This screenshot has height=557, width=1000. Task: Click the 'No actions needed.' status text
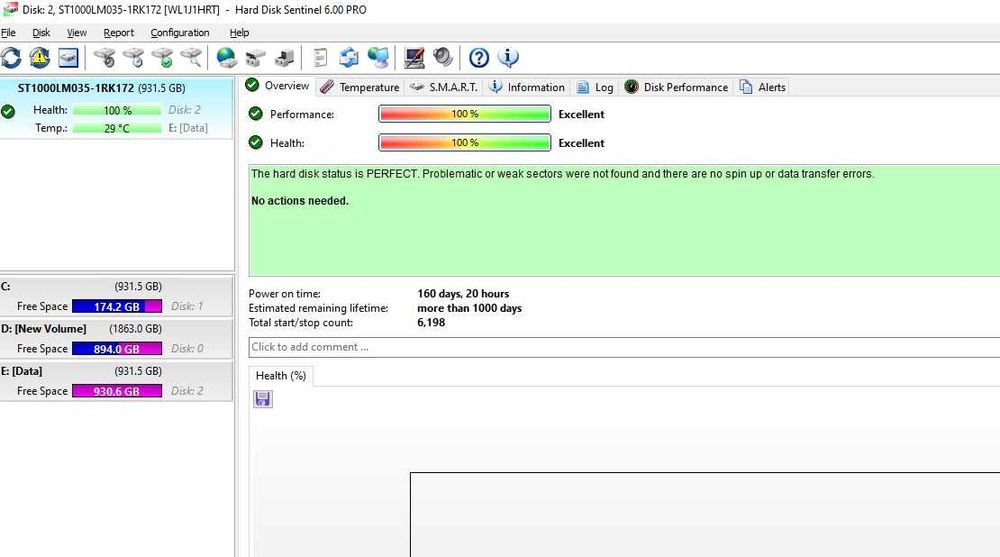[300, 200]
